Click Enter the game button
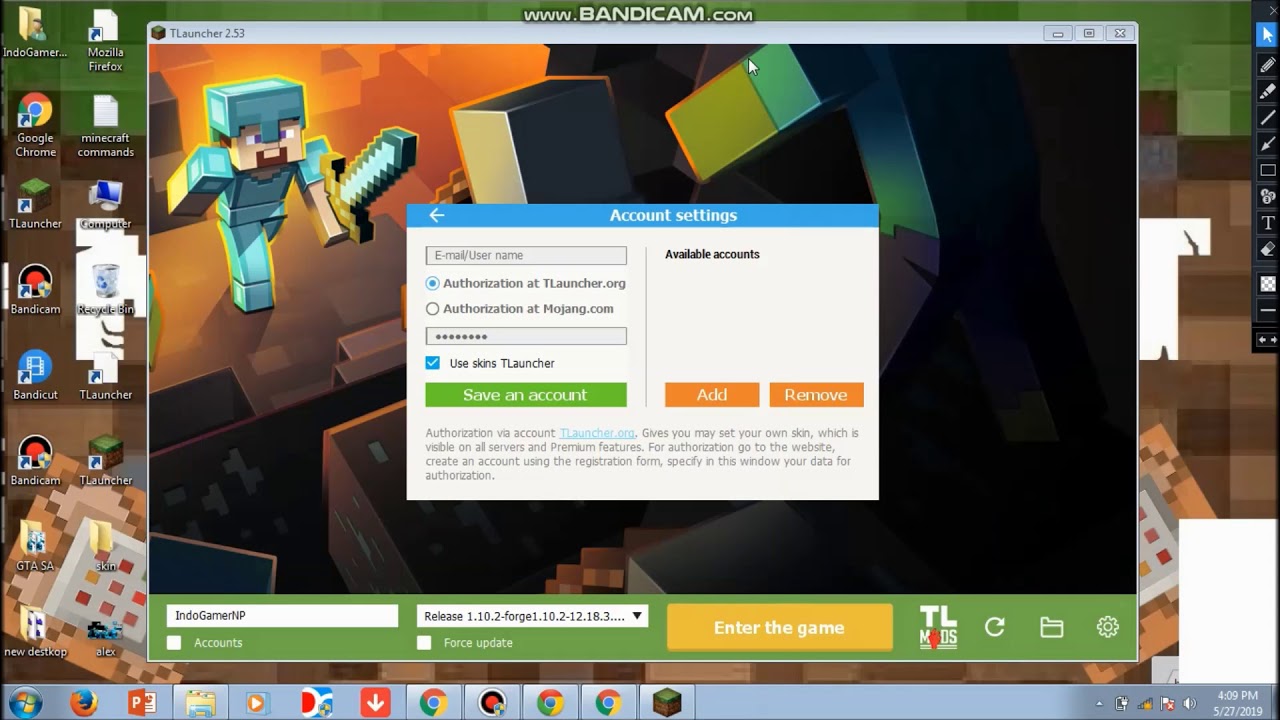This screenshot has height=720, width=1280. 779,628
